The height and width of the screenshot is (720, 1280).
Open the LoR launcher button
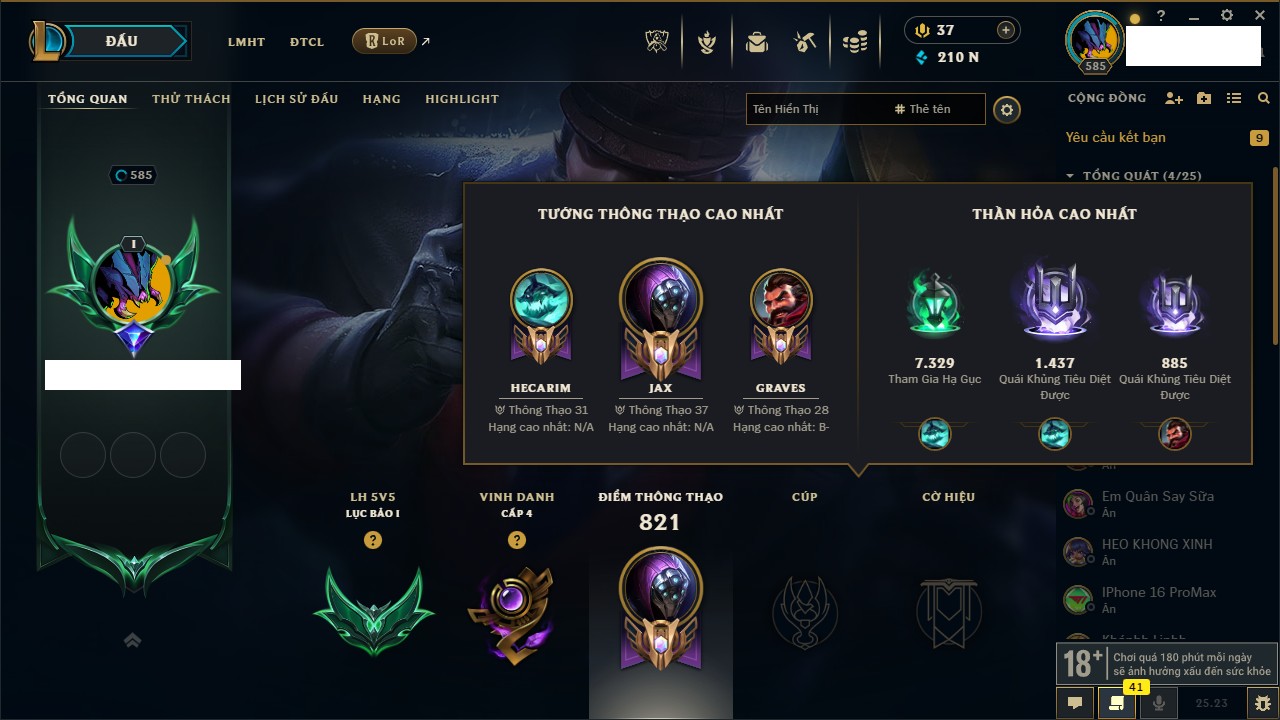point(385,41)
